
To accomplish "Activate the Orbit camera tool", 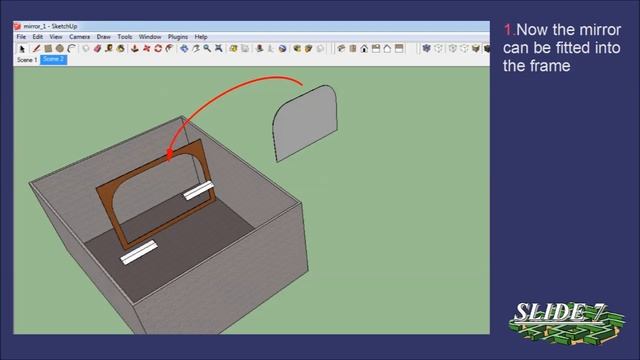I will click(184, 49).
